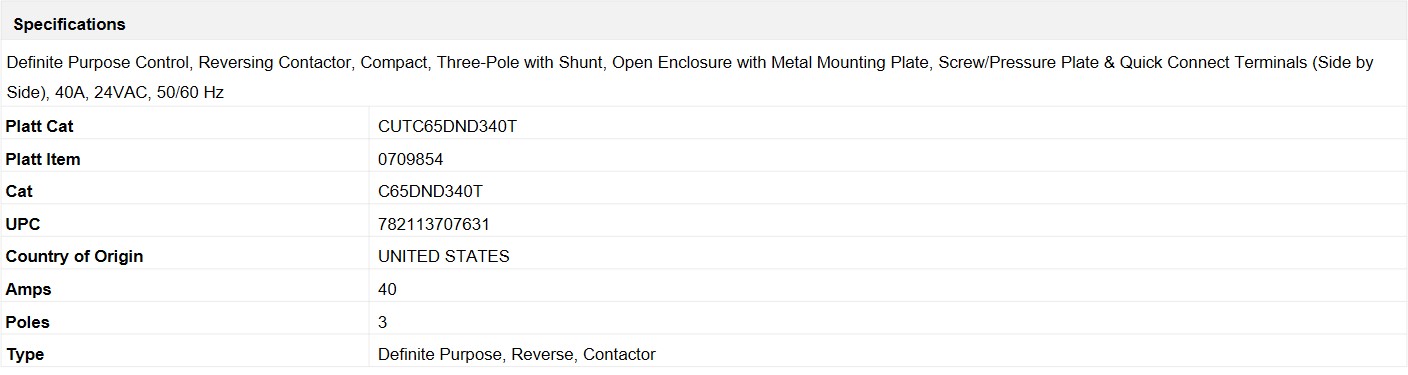The width and height of the screenshot is (1408, 375).
Task: Click the Type row label
Action: pos(25,354)
